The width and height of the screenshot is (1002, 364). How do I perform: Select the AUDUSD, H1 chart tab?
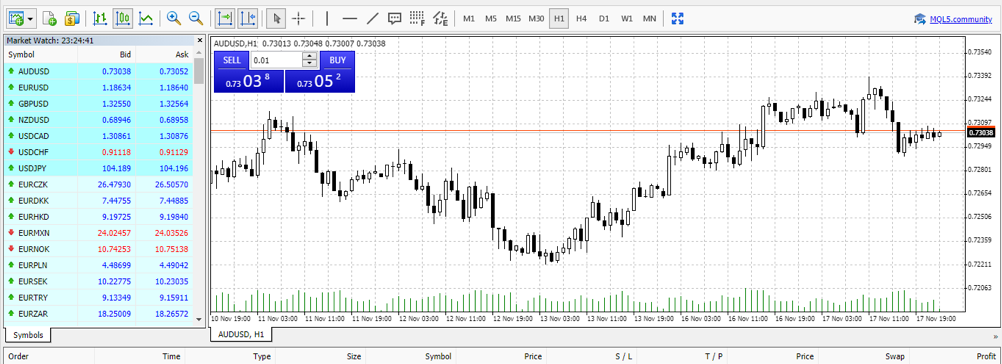coord(242,334)
